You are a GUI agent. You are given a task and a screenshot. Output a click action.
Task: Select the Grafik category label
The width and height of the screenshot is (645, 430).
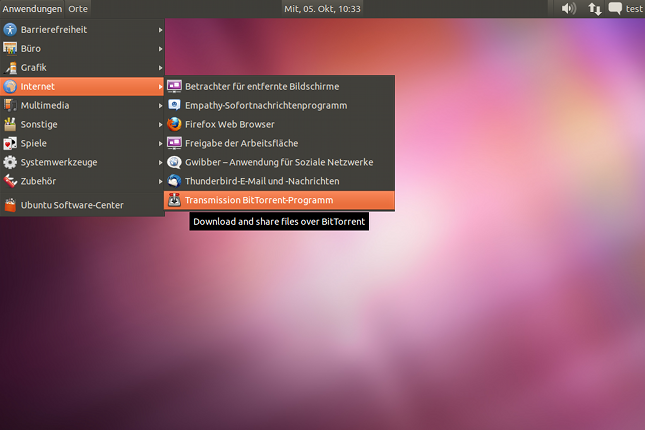pyautogui.click(x=34, y=67)
